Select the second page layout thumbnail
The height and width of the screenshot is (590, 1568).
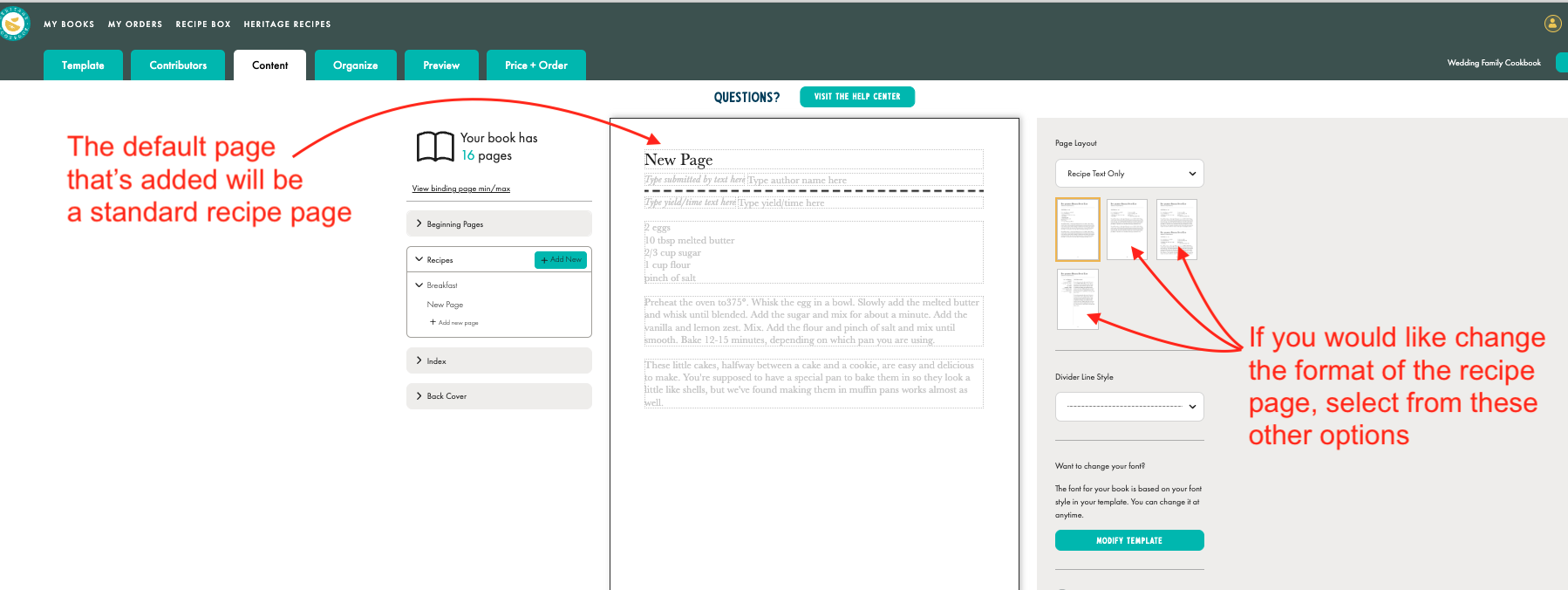tap(1127, 230)
